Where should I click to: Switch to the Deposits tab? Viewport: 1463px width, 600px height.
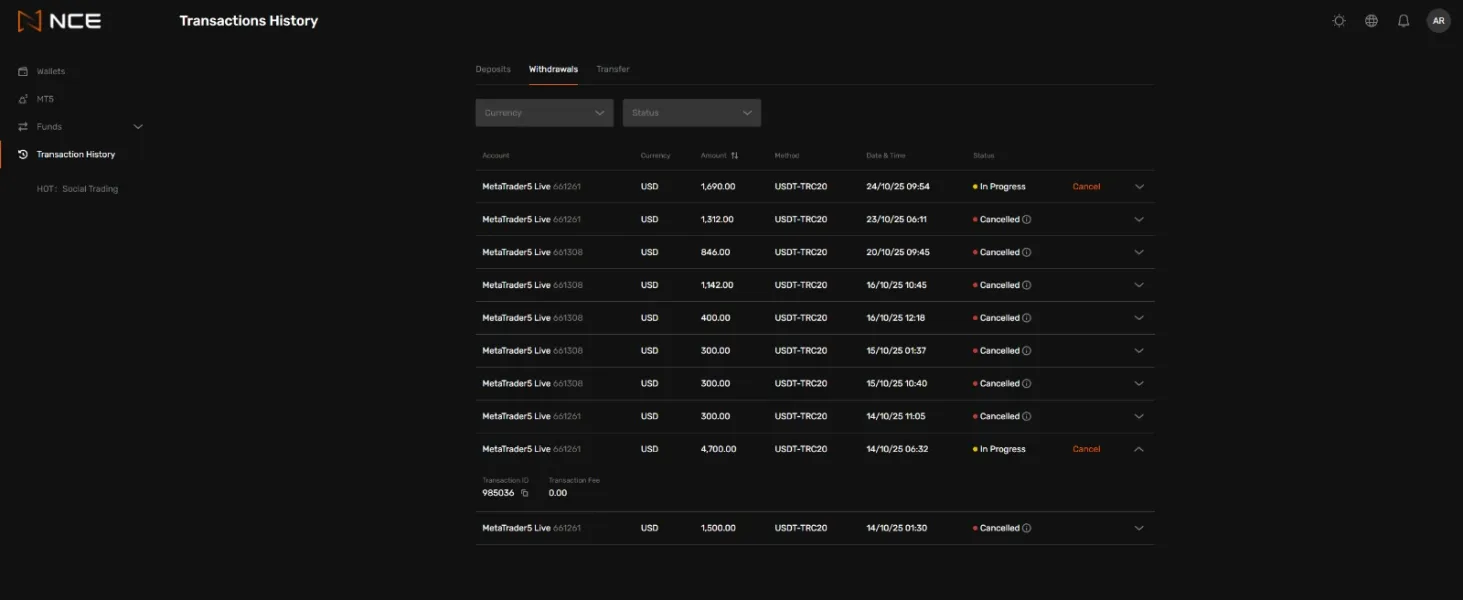(493, 69)
